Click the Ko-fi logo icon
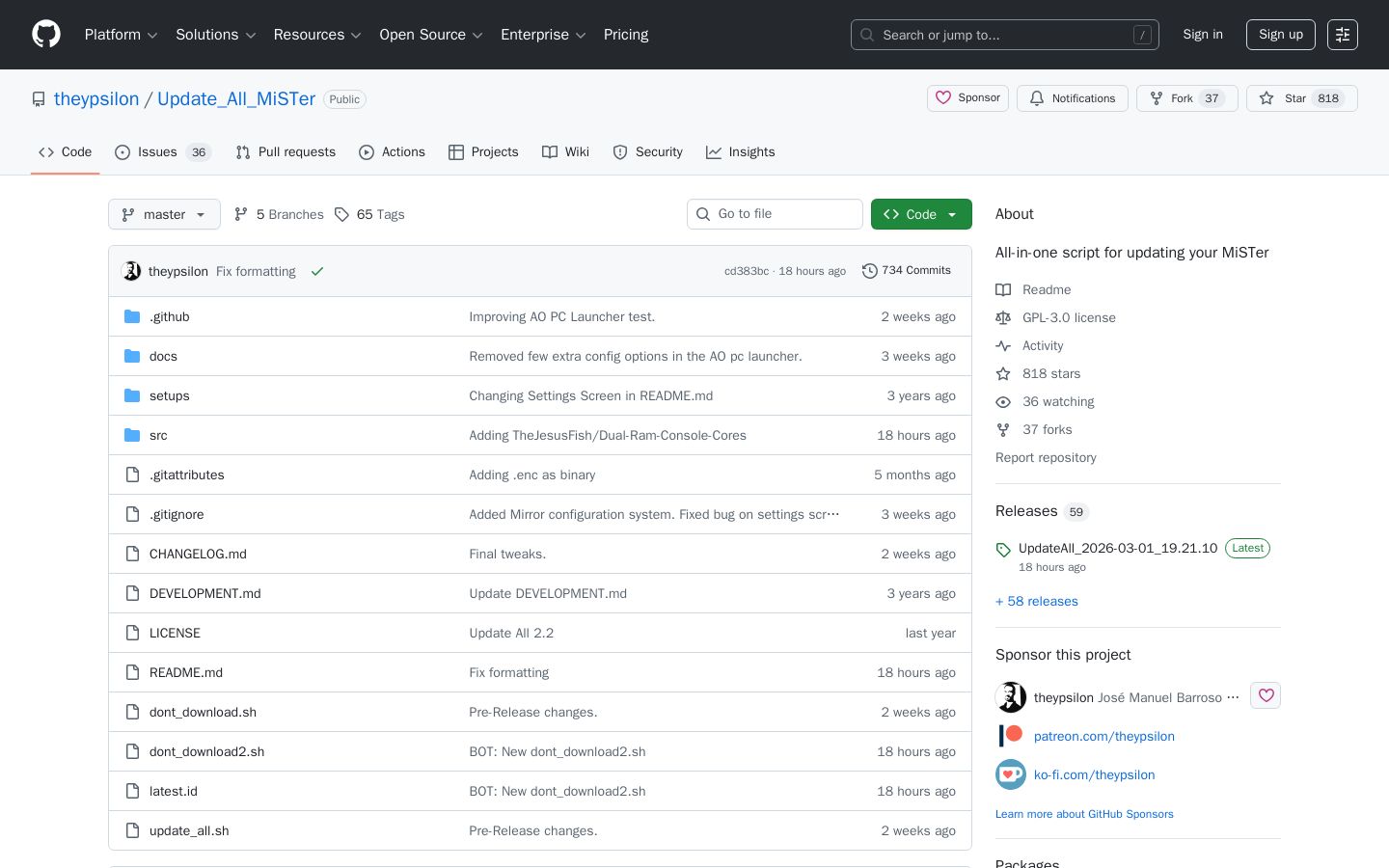Image resolution: width=1389 pixels, height=868 pixels. [x=1011, y=774]
